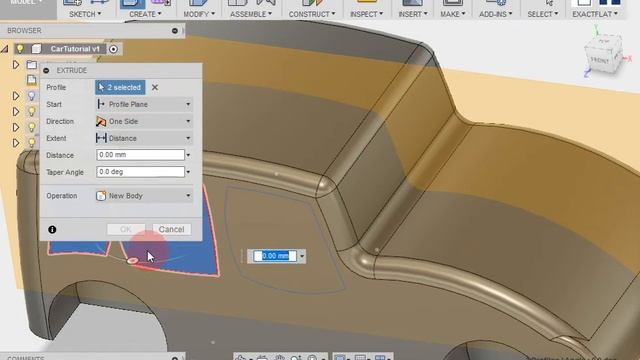Open the Direction 'One Side' dropdown

click(x=144, y=121)
